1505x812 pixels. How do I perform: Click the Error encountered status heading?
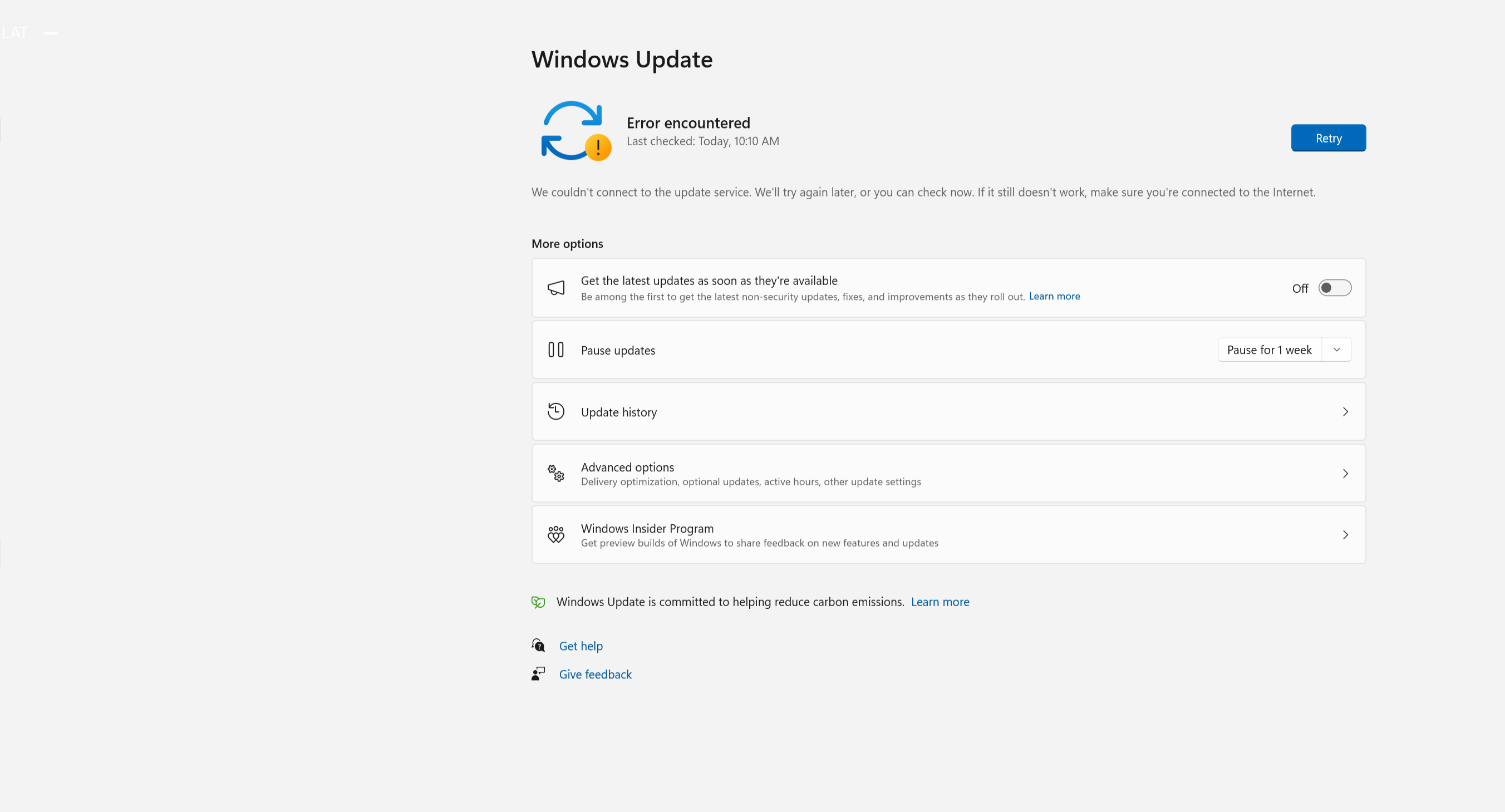688,123
